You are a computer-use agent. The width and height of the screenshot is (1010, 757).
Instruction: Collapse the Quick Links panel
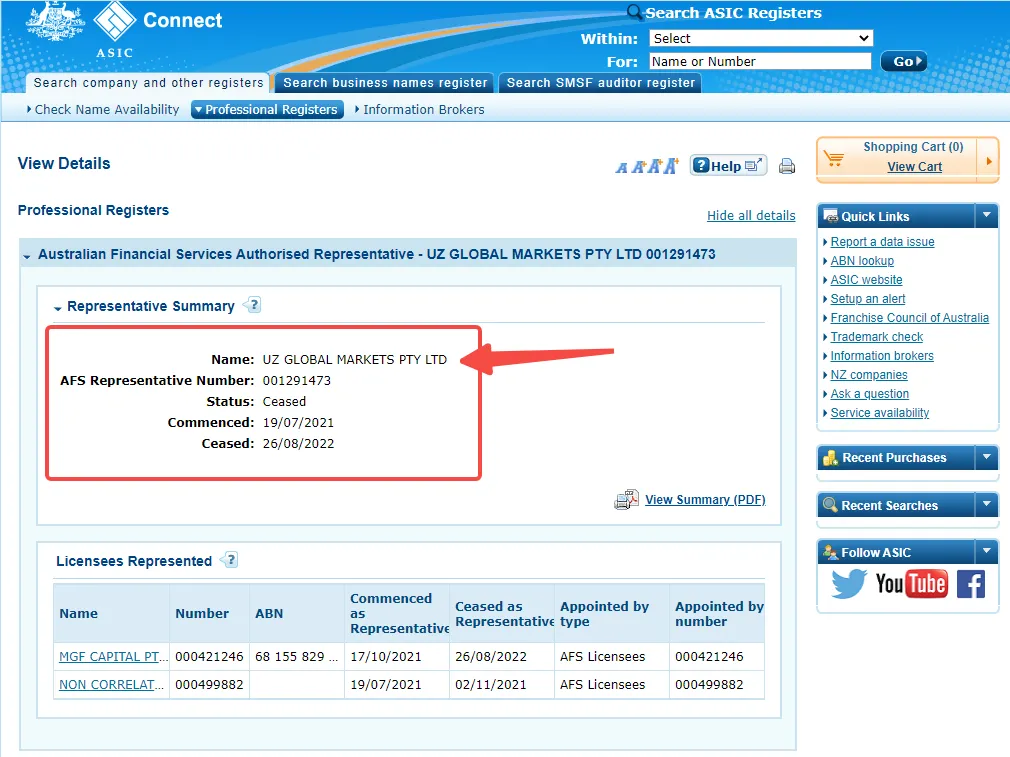[987, 215]
